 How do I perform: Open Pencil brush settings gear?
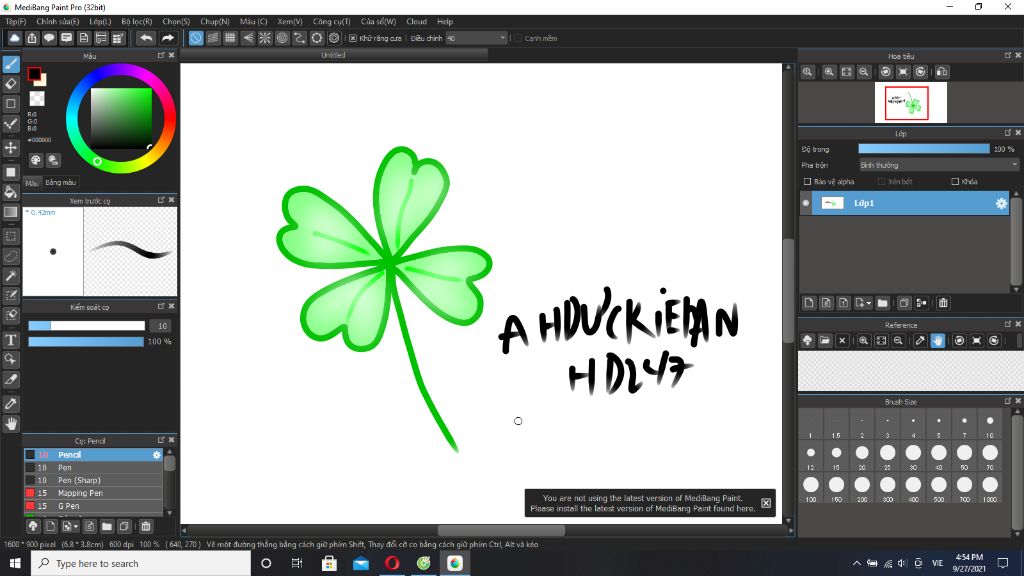click(x=157, y=455)
